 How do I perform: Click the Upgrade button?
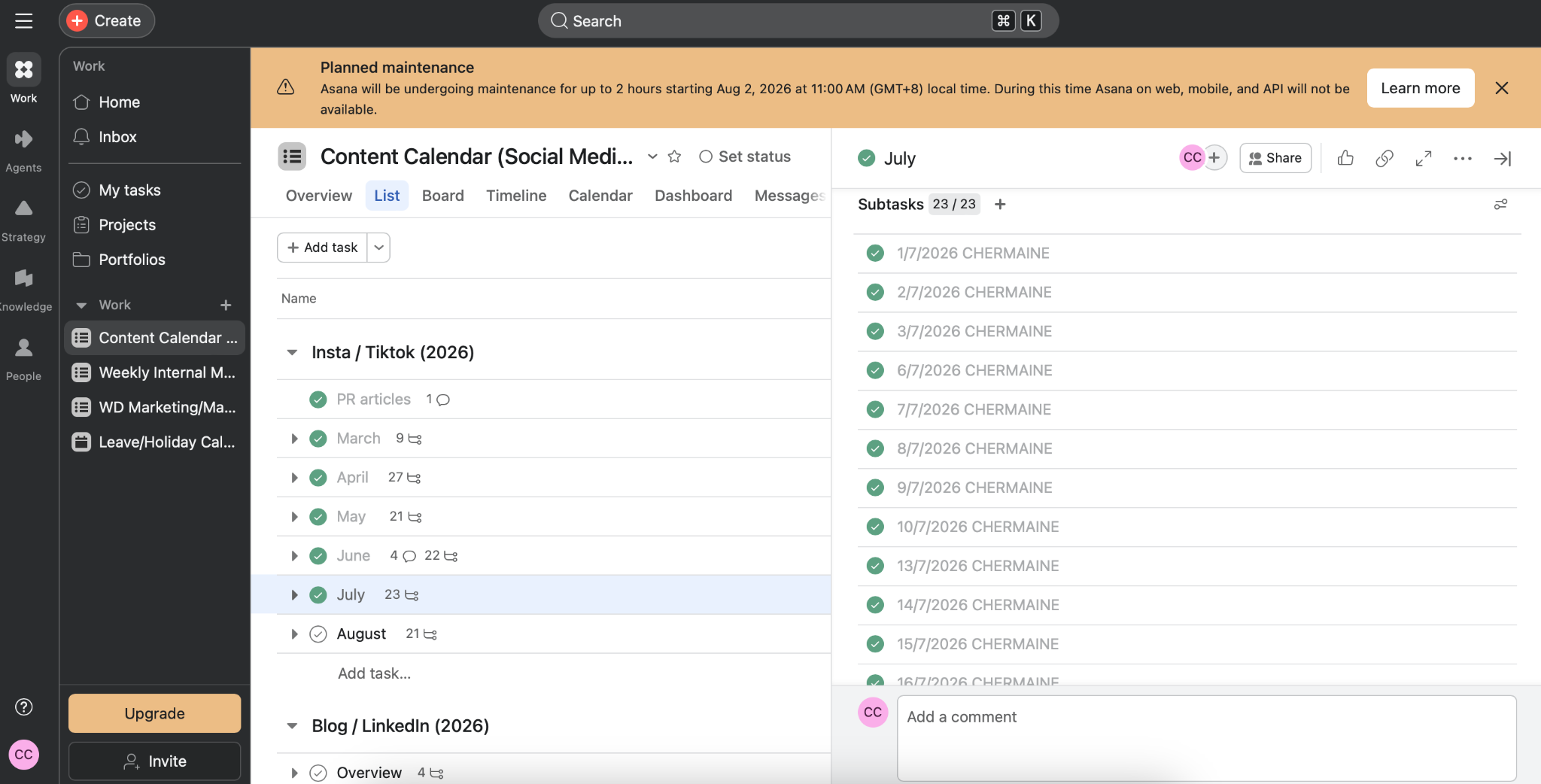154,713
